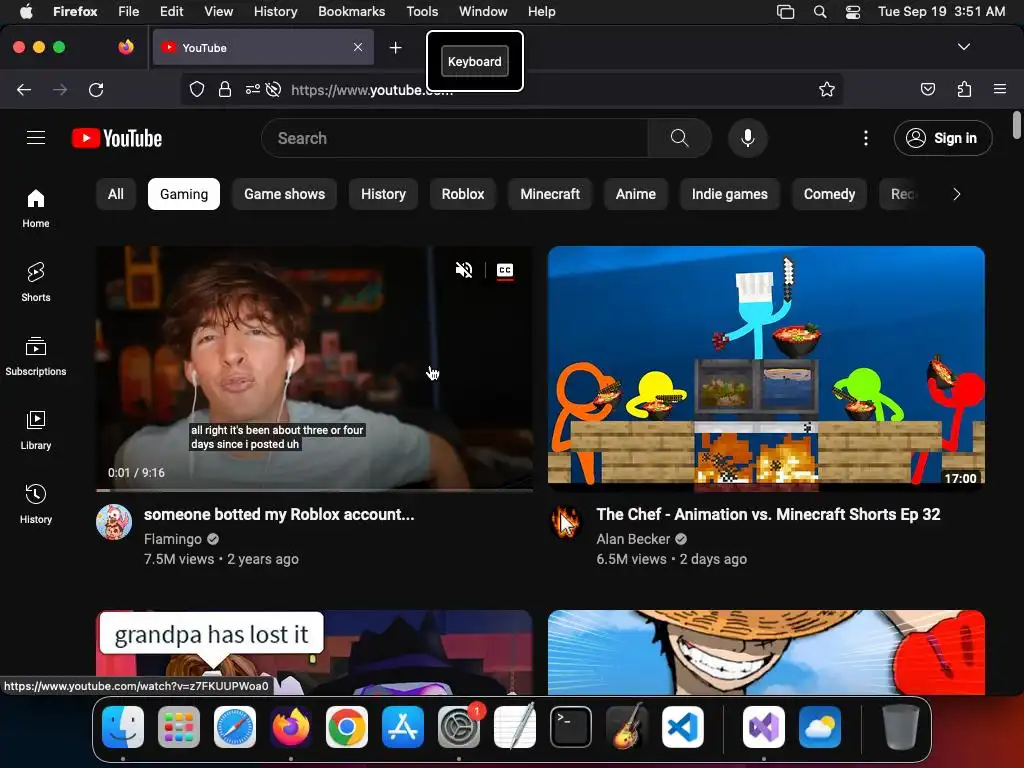Select the All category chip
Screen dimensions: 1024x768
pos(116,194)
